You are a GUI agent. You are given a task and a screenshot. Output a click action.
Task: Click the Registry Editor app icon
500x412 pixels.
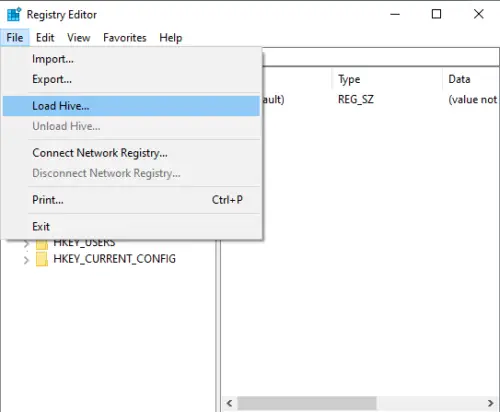tap(14, 14)
